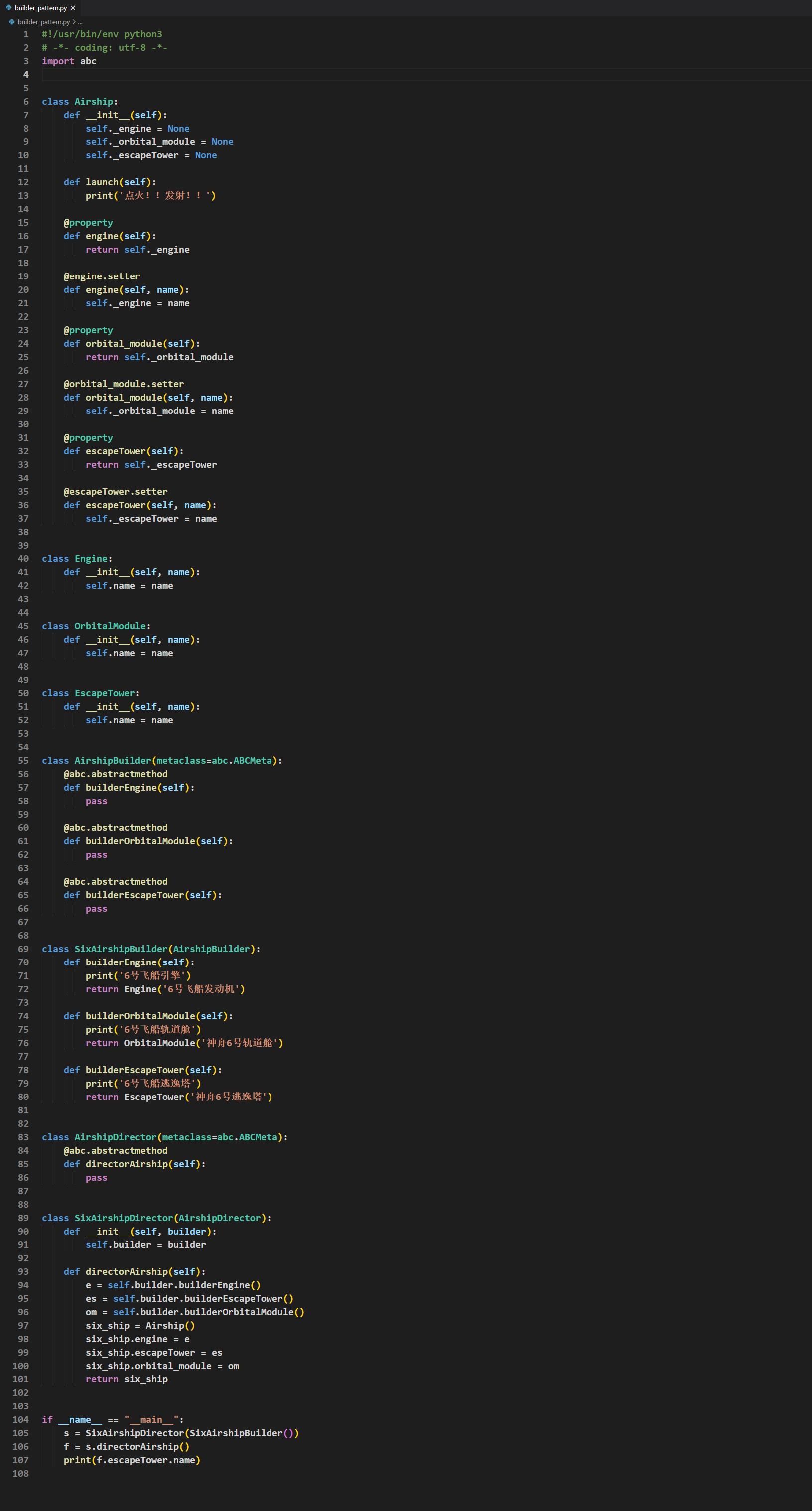Screen dimensions: 812x1511
Task: Close the builder_pattern.py tab
Action: (x=73, y=8)
